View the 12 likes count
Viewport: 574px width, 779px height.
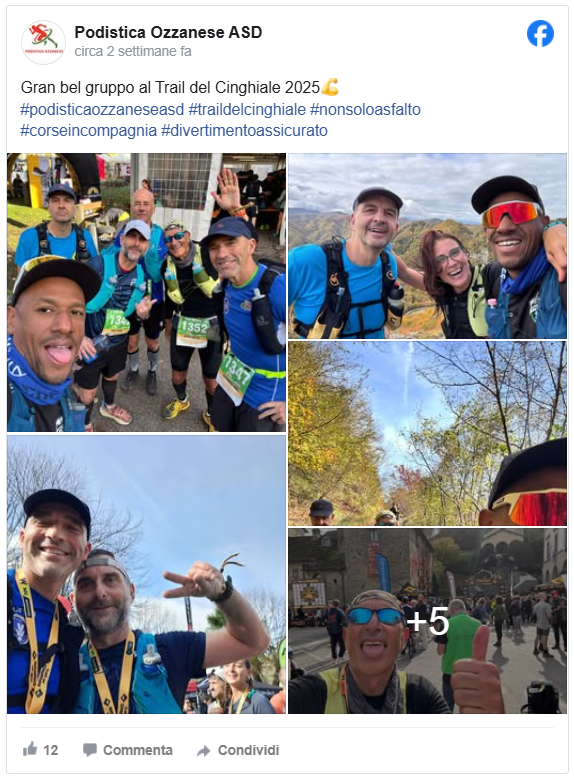pos(51,750)
